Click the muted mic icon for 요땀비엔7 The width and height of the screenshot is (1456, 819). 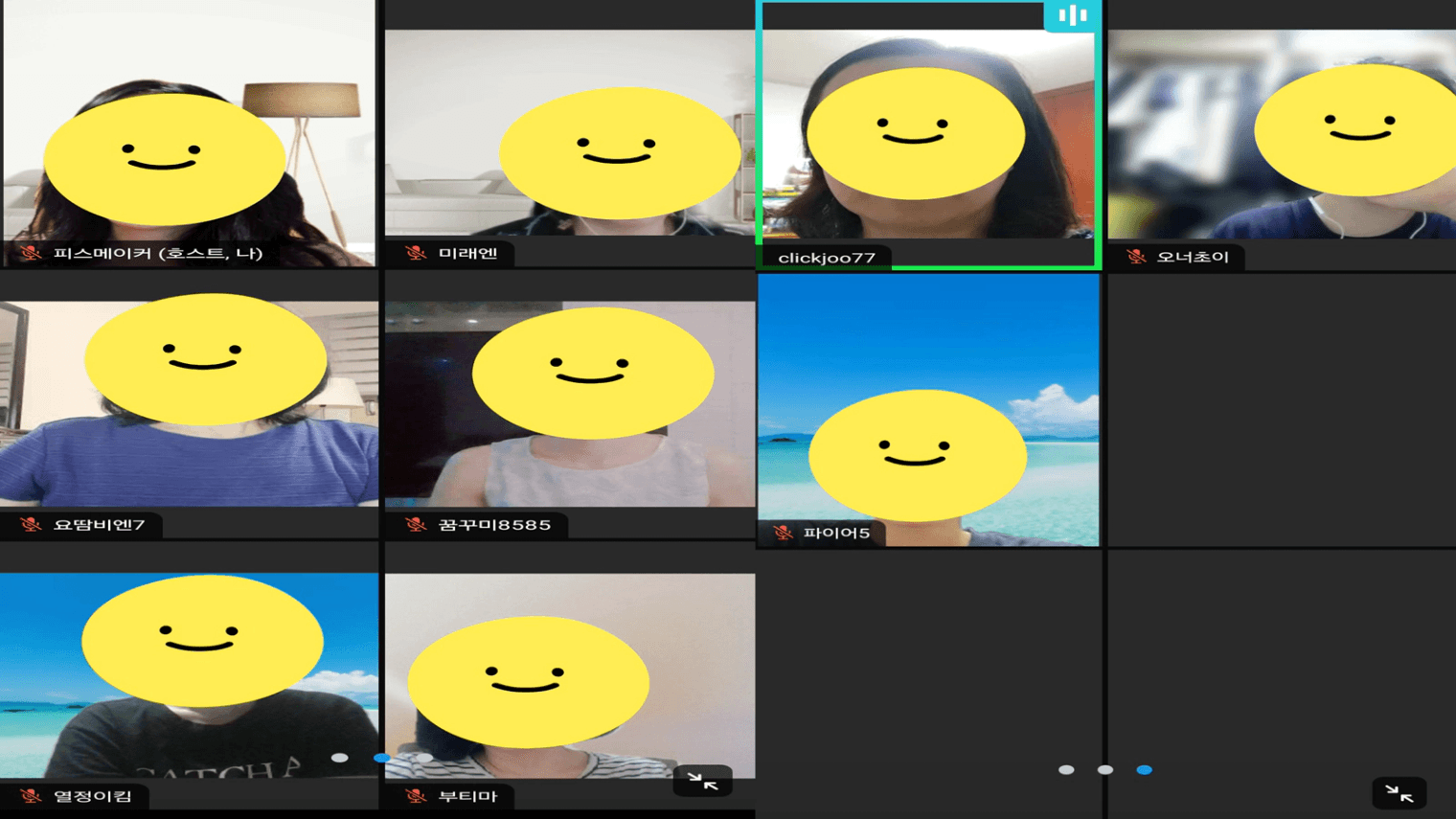[x=31, y=525]
